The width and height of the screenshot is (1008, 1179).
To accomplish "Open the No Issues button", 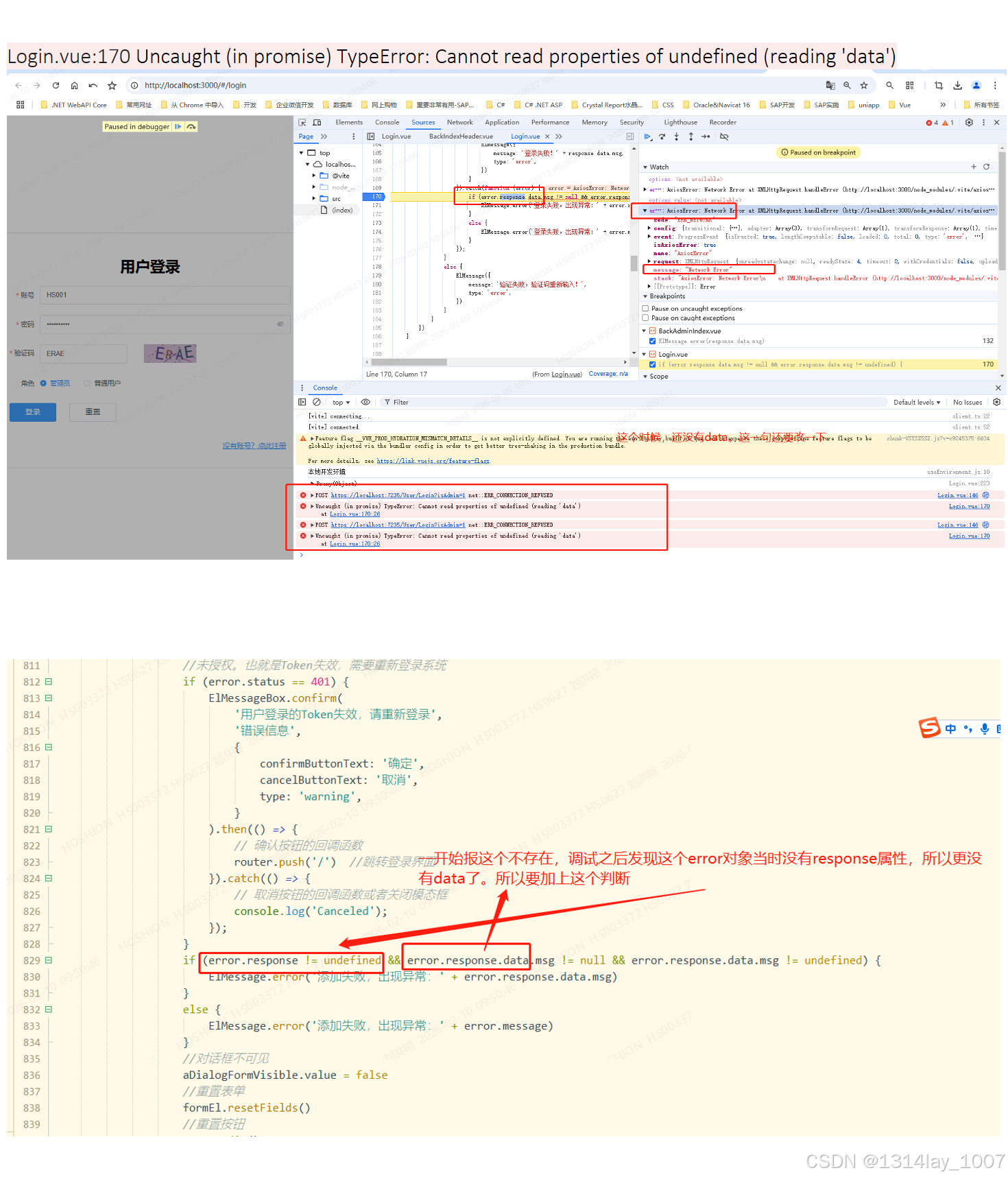I will 968,403.
